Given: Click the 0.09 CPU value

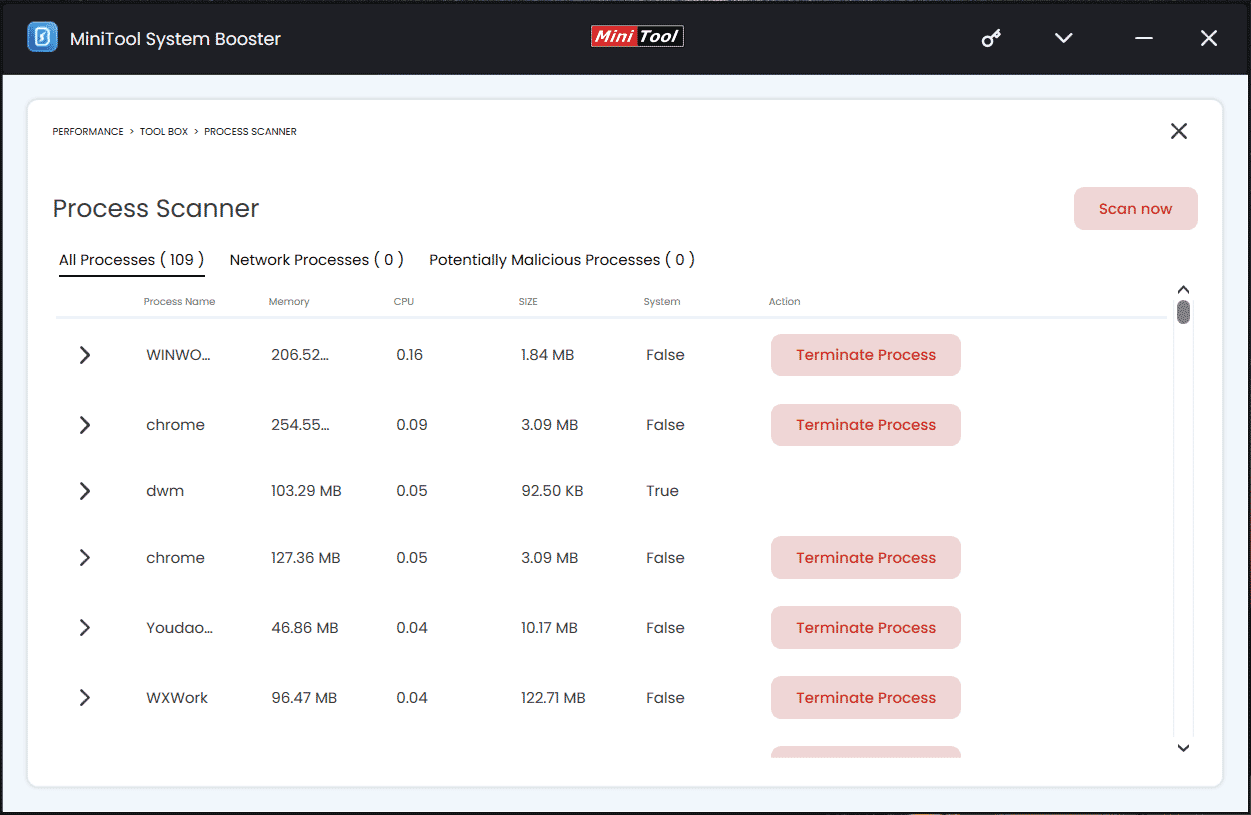Looking at the screenshot, I should coord(412,425).
